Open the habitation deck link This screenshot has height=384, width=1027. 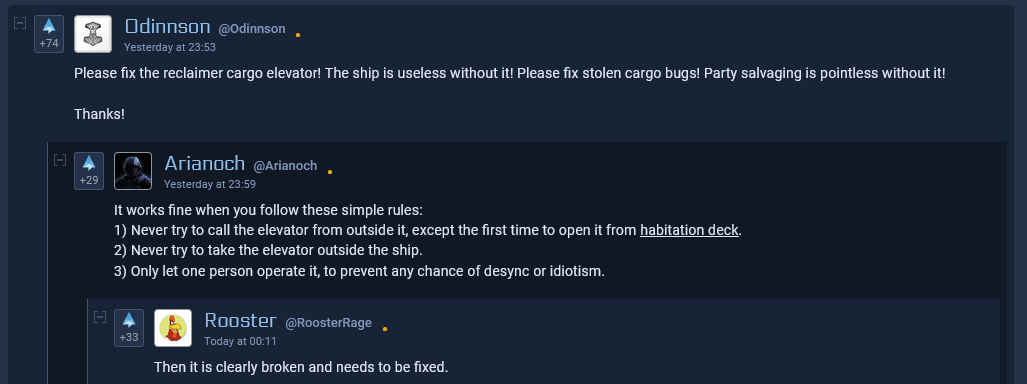pos(689,231)
